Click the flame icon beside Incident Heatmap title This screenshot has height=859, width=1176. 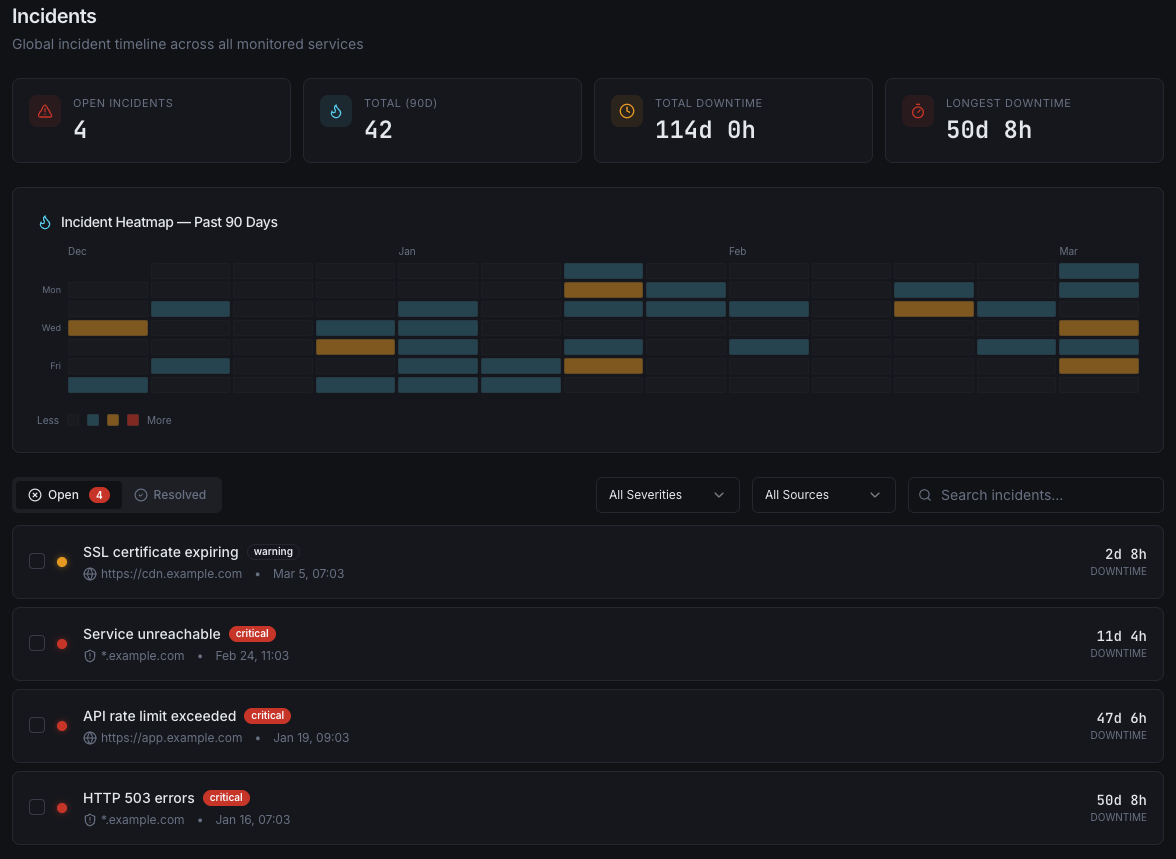44,222
